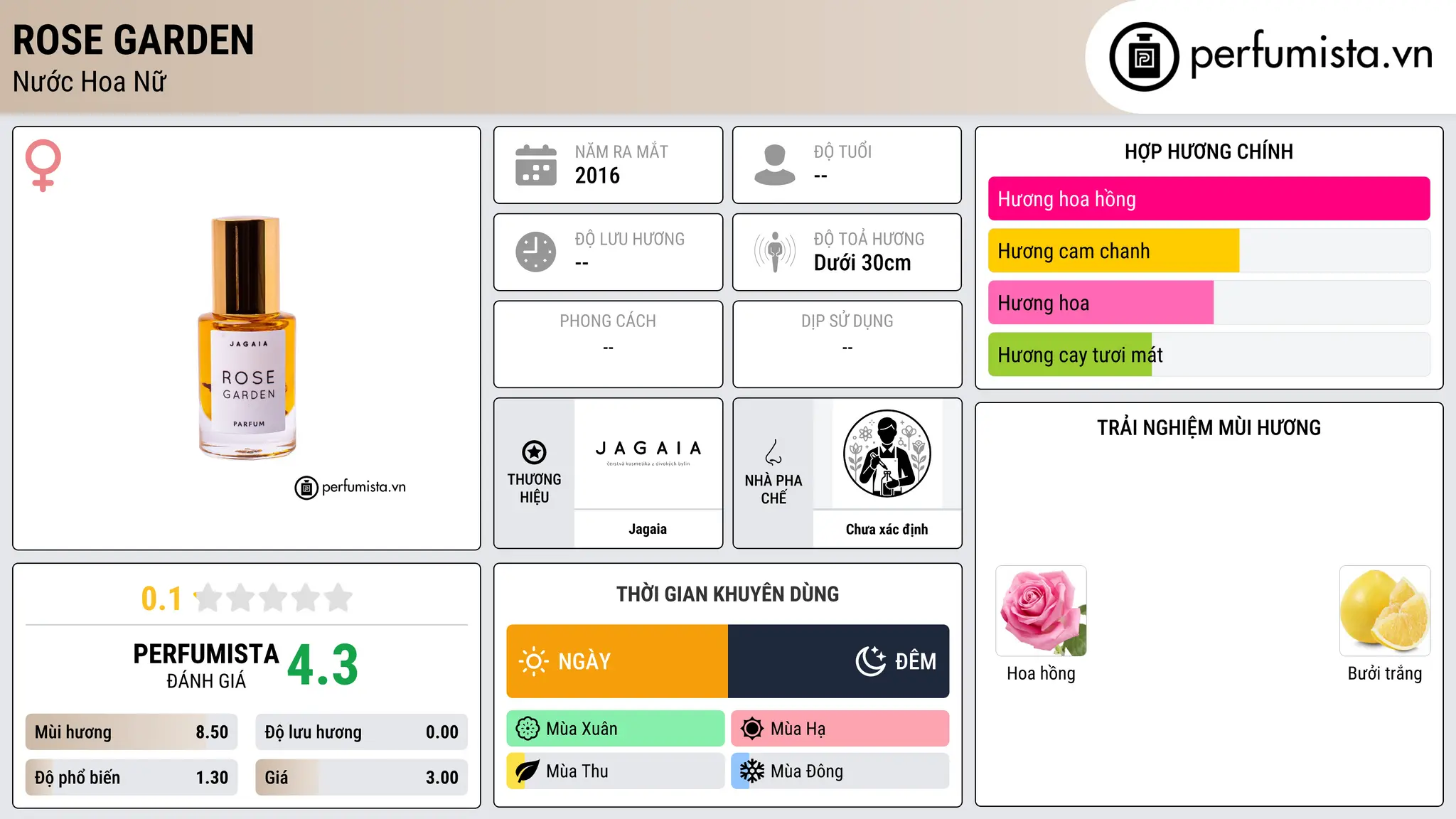Click the Dưới 30cm sillage value
Viewport: 1456px width, 819px height.
click(x=862, y=263)
